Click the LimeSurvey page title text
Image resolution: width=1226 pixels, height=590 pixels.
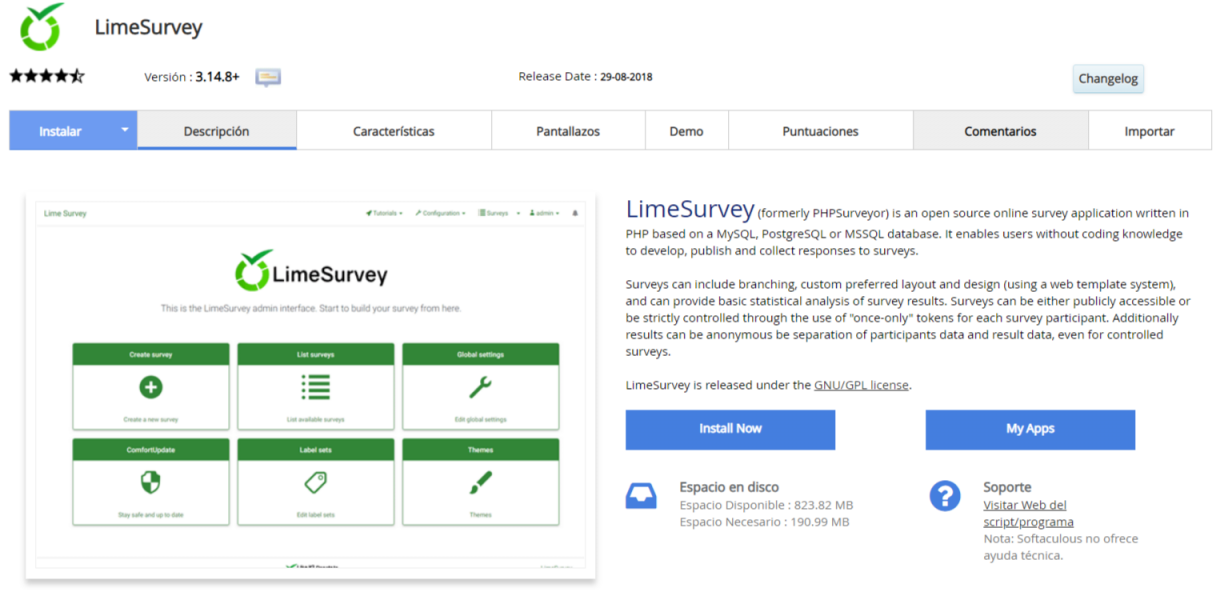pos(148,27)
